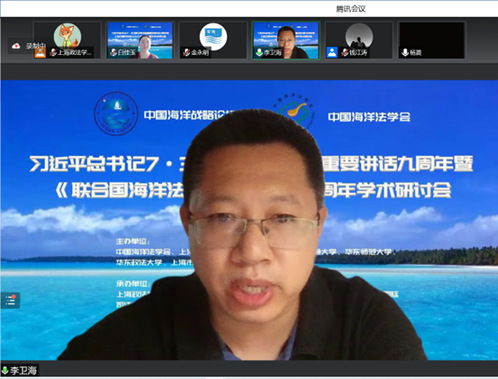
Task: Click the 腾讯会议 window title
Action: [351, 9]
